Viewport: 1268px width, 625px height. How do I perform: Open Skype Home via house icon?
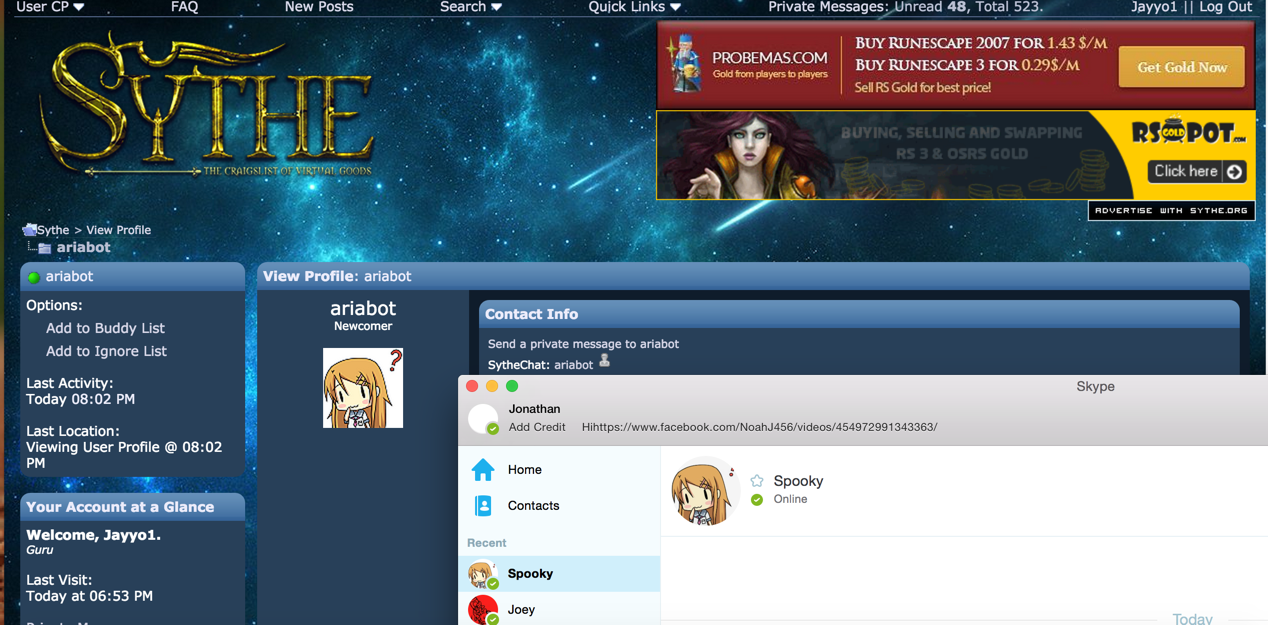tap(483, 469)
